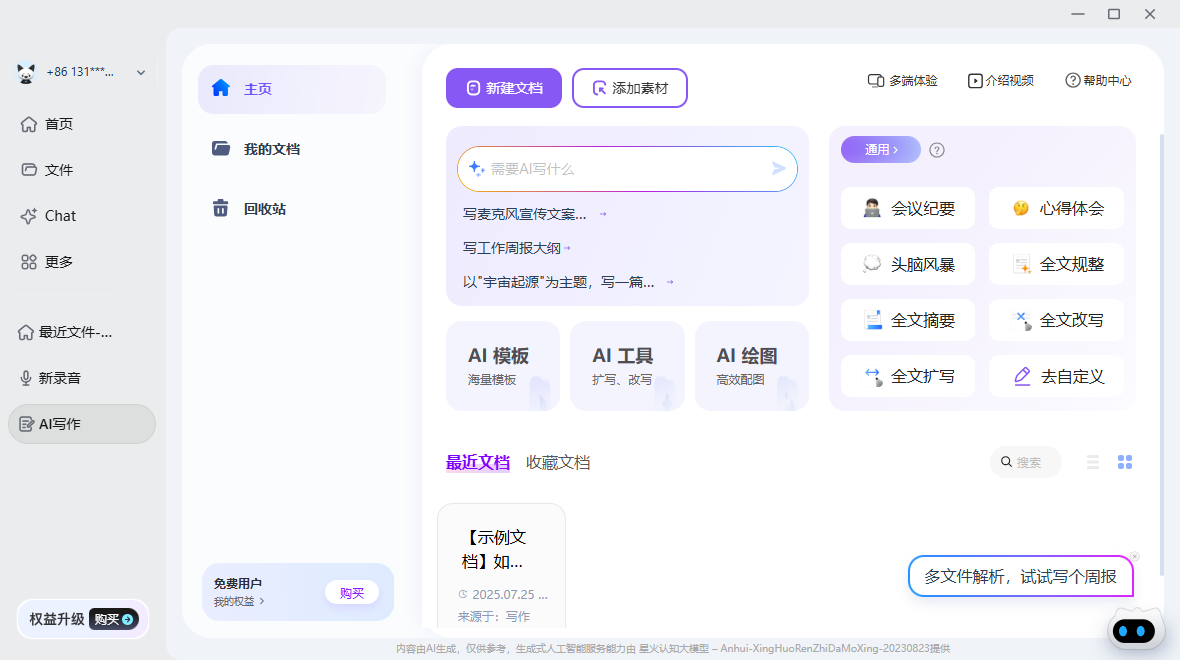Click the 去自定义 option
Screen dimensions: 1180x660
(x=1057, y=376)
